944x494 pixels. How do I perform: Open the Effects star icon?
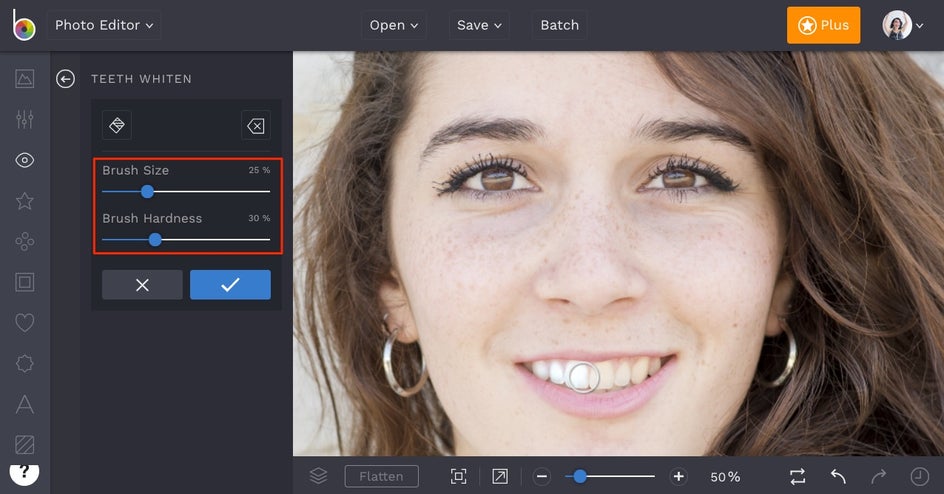tap(25, 201)
